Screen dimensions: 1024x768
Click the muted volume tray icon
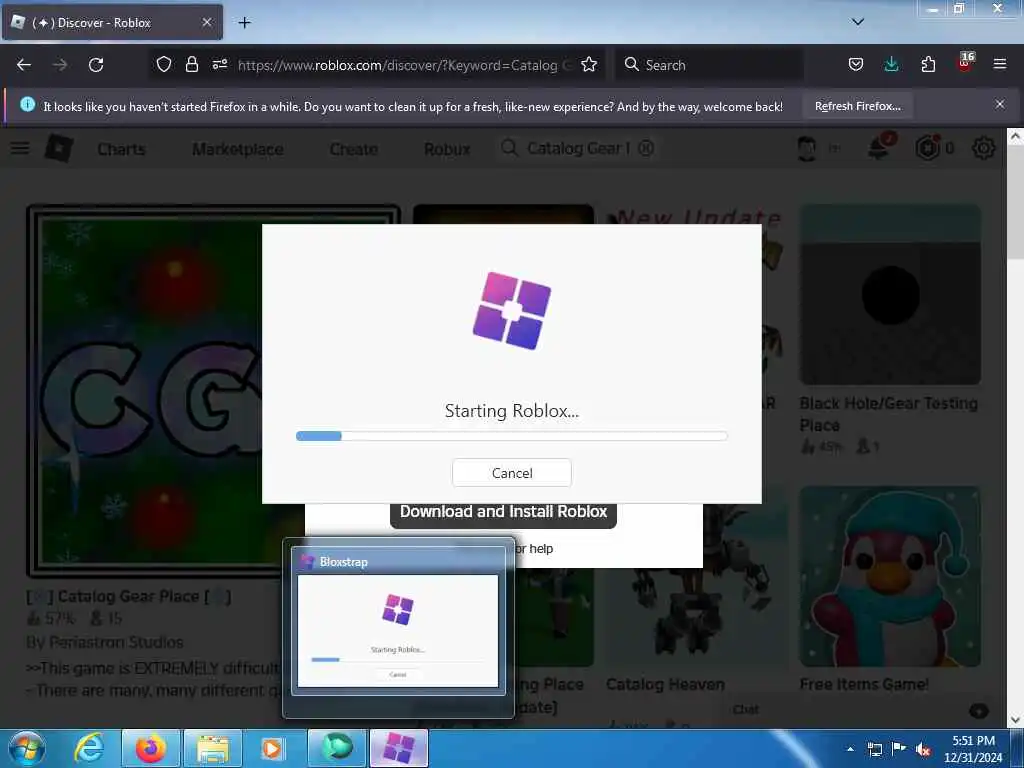(923, 749)
